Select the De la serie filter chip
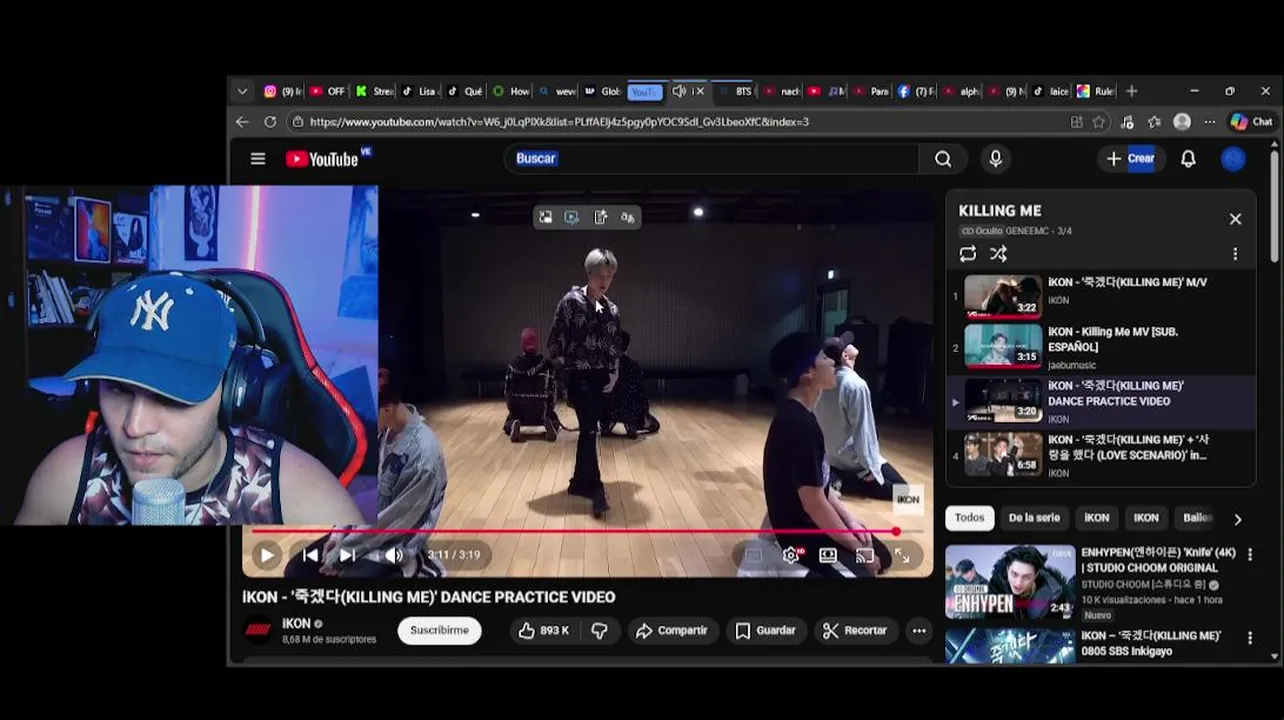This screenshot has width=1284, height=720. pos(1034,518)
